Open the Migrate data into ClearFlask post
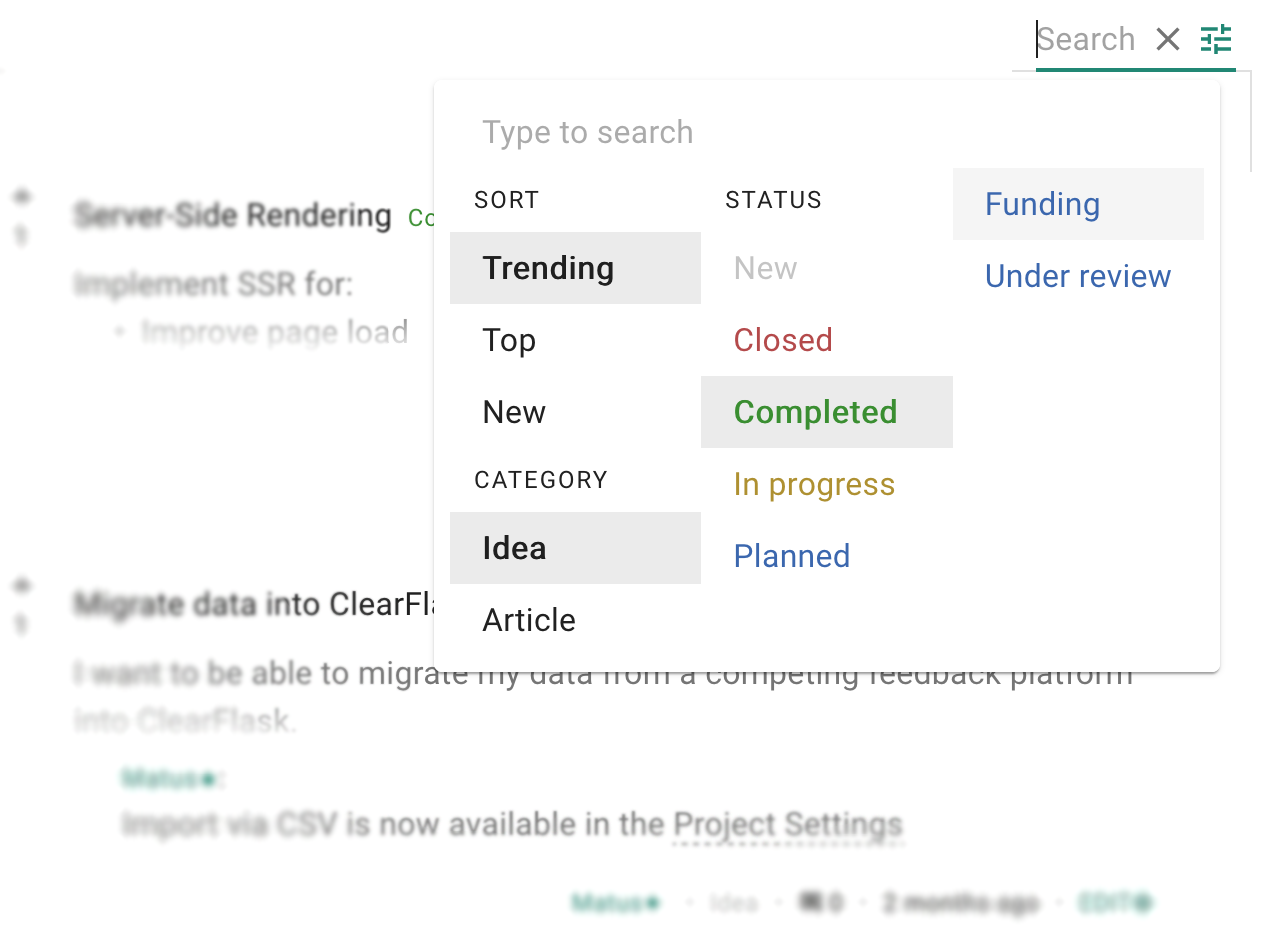This screenshot has height=932, width=1264. [x=254, y=604]
